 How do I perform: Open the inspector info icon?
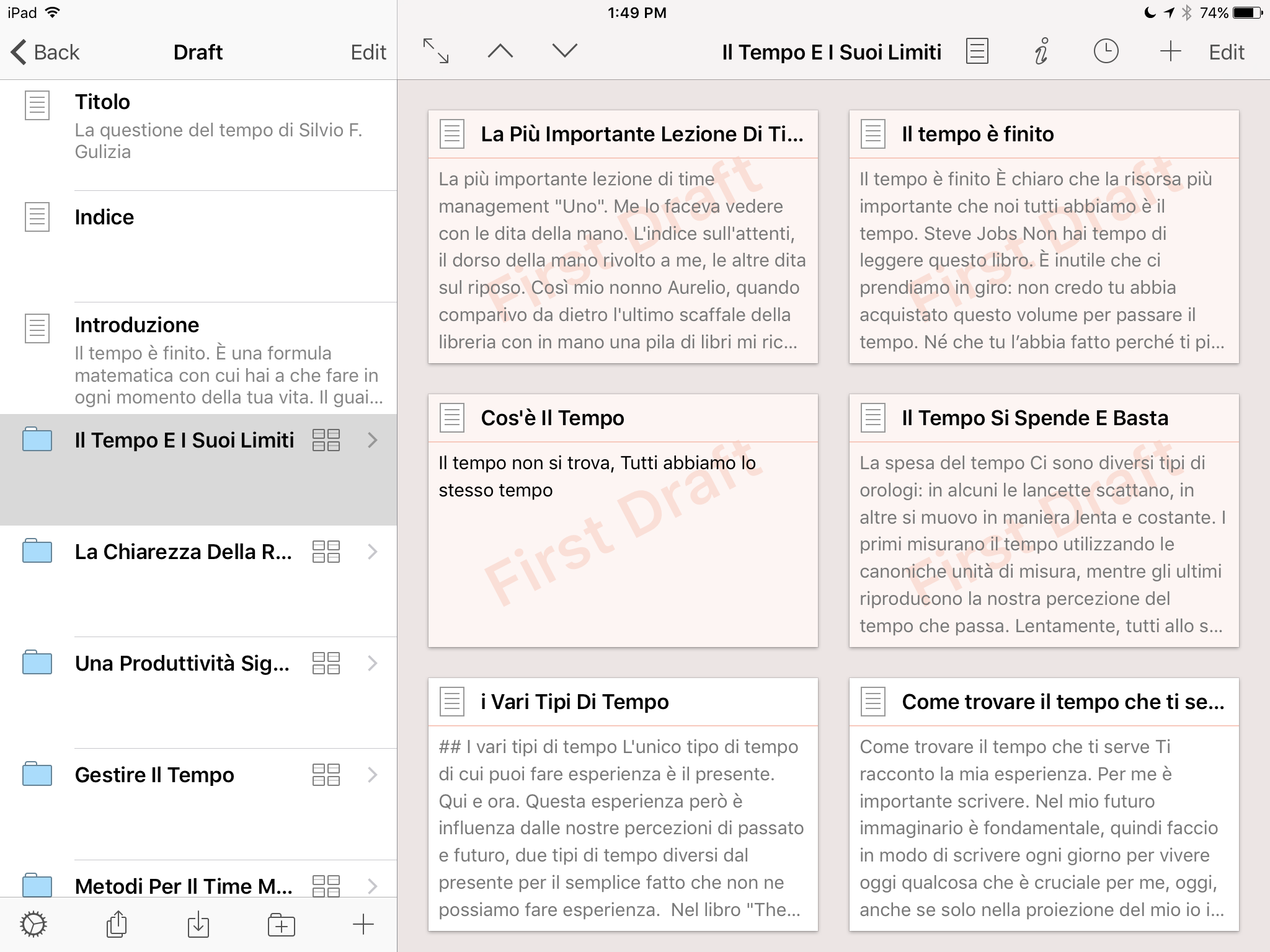tap(1041, 51)
